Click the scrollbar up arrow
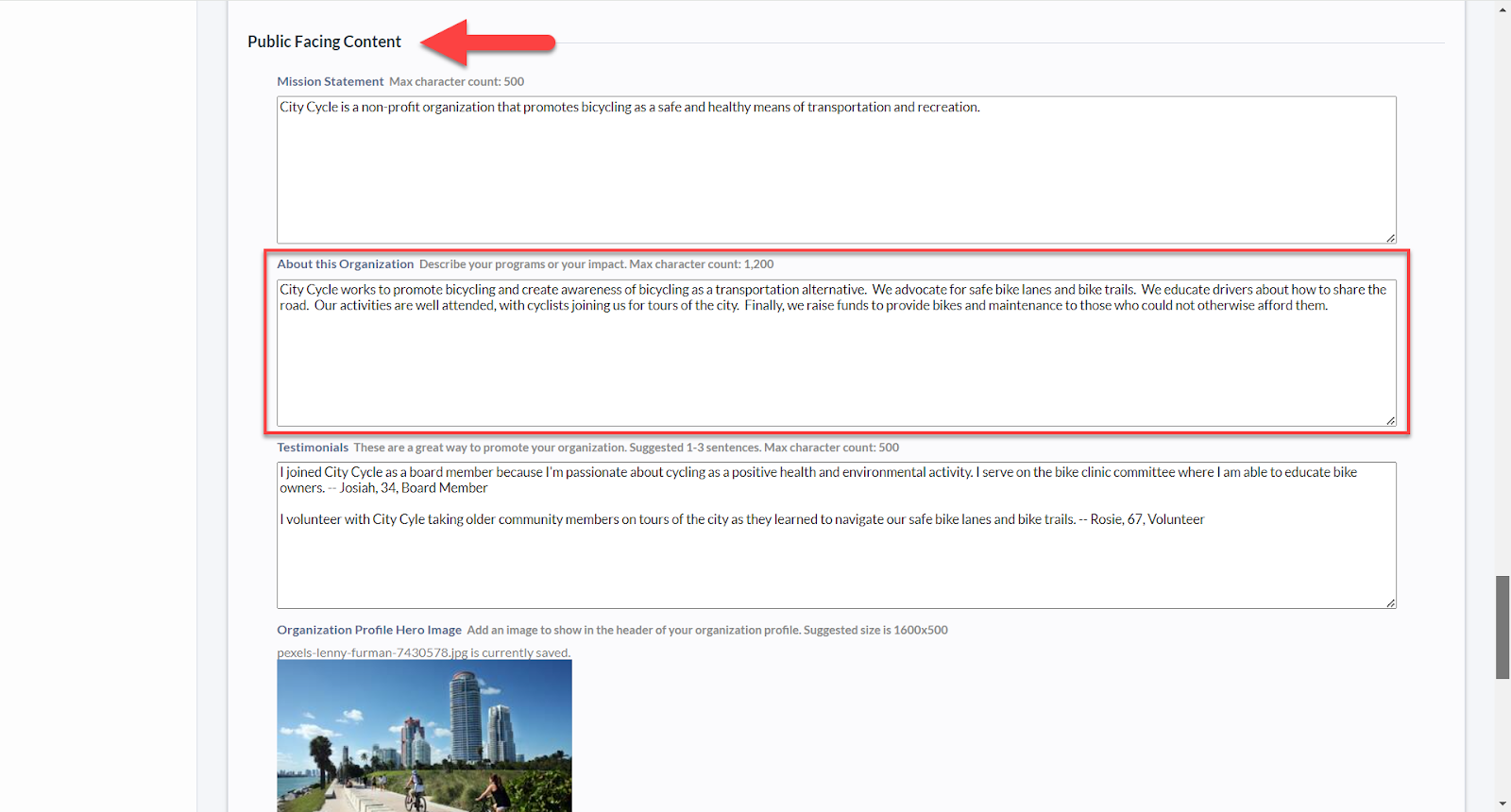The image size is (1511, 812). click(x=1503, y=9)
